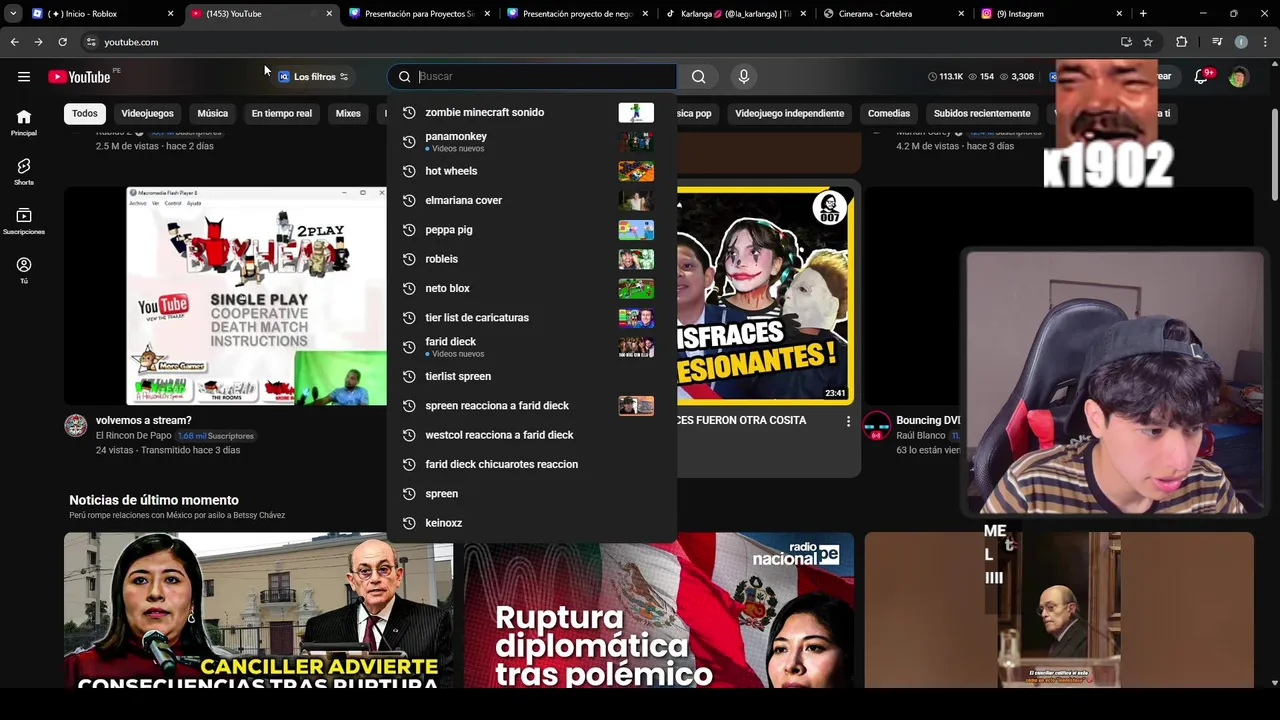Select the Mixes filter chip
This screenshot has height=720, width=1280.
tap(348, 113)
